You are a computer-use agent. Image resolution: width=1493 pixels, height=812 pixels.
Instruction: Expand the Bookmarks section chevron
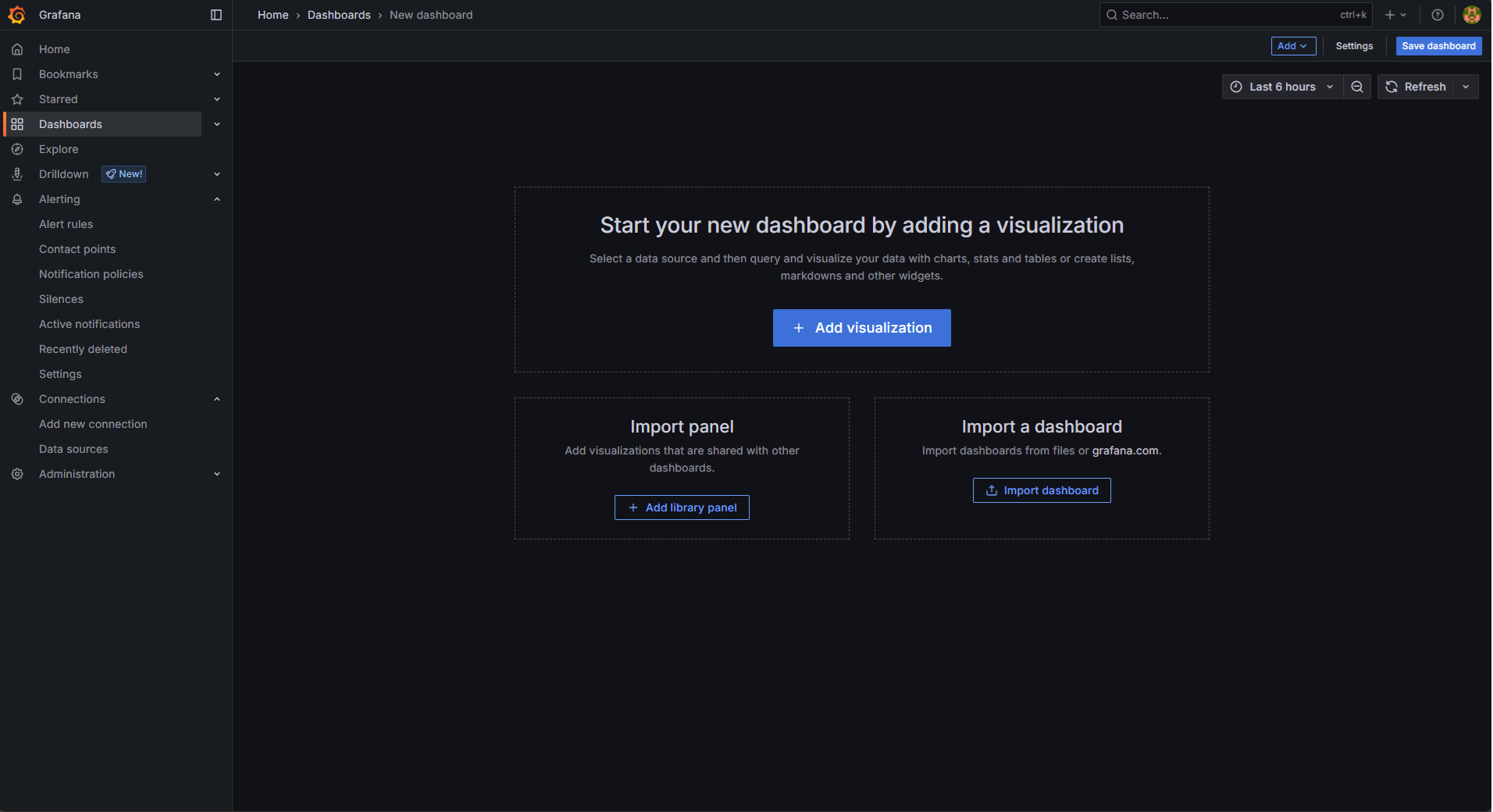point(217,74)
